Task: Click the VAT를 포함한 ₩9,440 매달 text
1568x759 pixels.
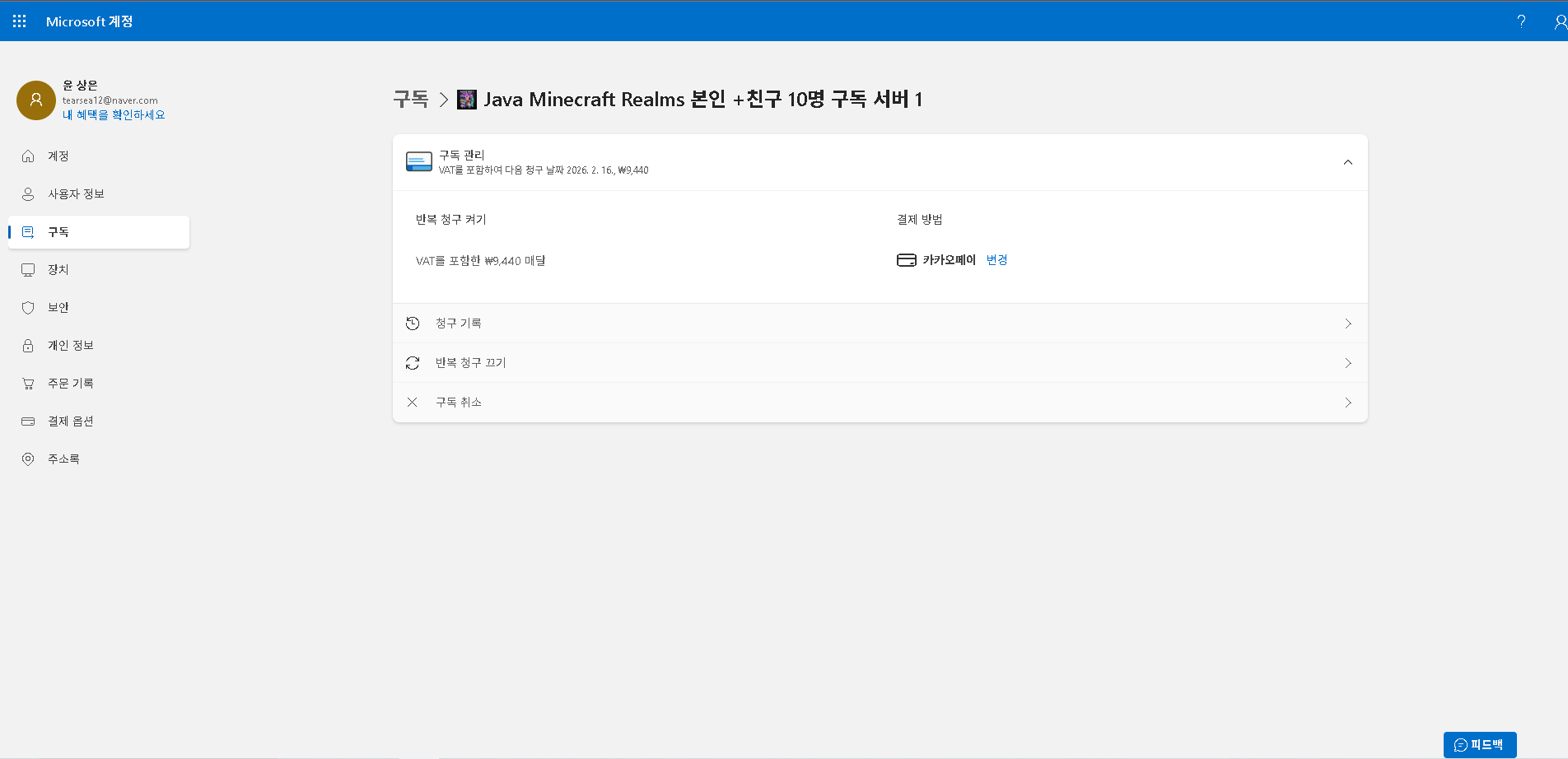Action: (481, 261)
